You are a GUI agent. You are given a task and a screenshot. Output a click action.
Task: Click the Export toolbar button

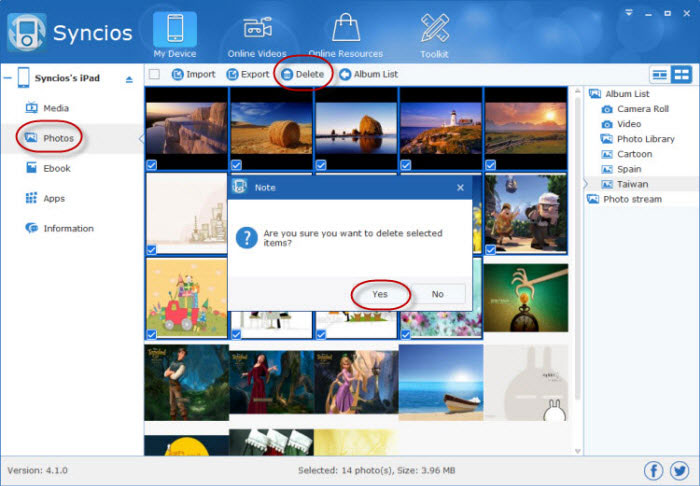248,74
